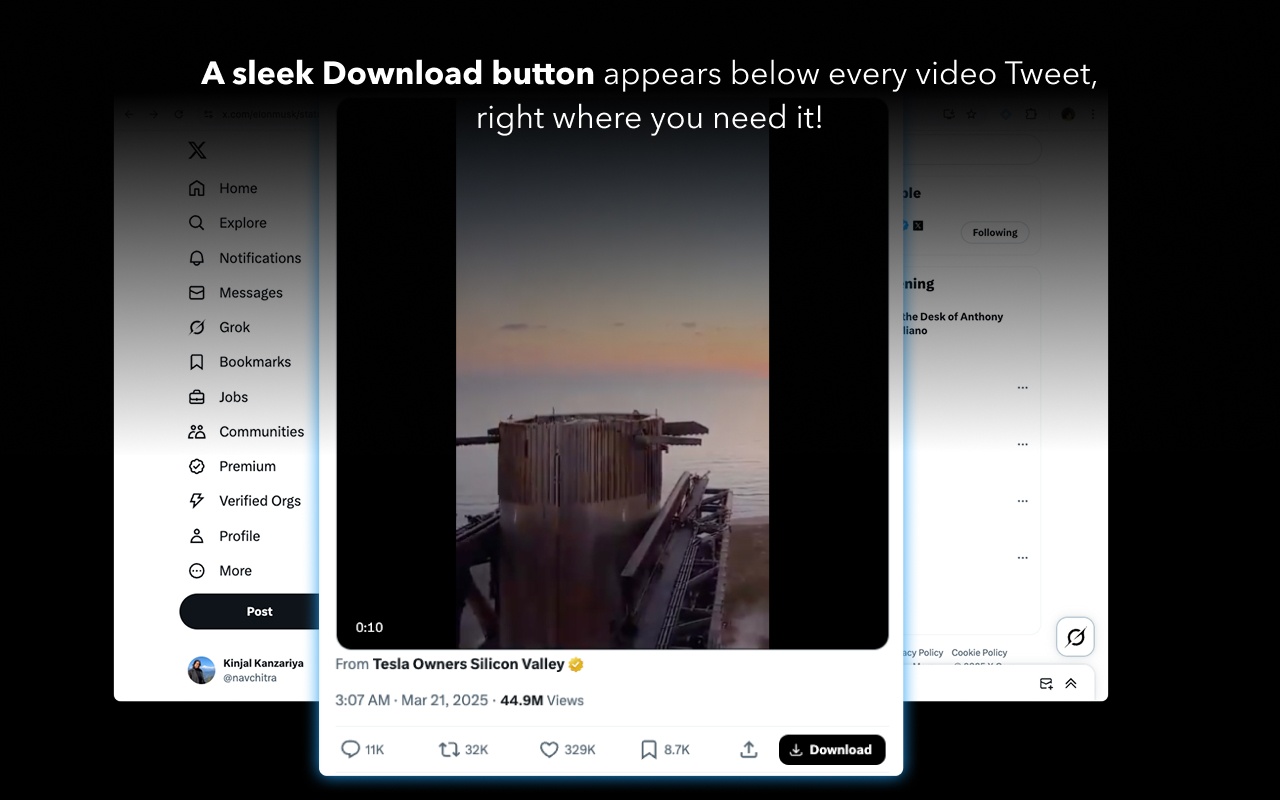The height and width of the screenshot is (800, 1280).
Task: Open Messages via the envelope icon
Action: [x=197, y=293]
